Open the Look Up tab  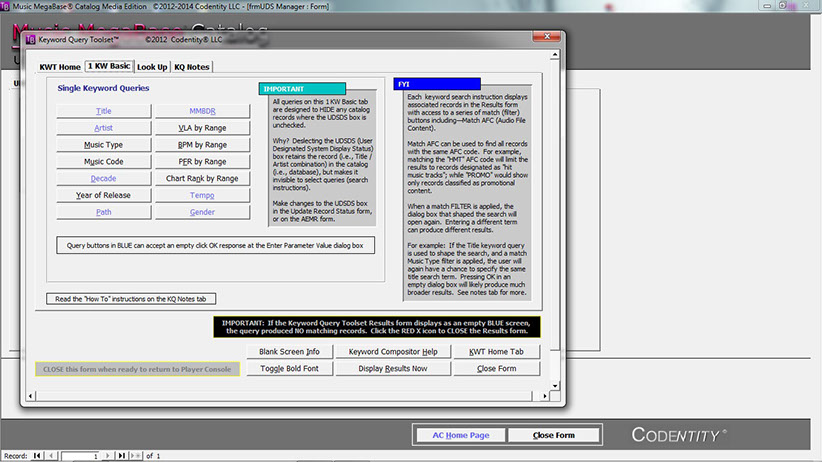(152, 67)
